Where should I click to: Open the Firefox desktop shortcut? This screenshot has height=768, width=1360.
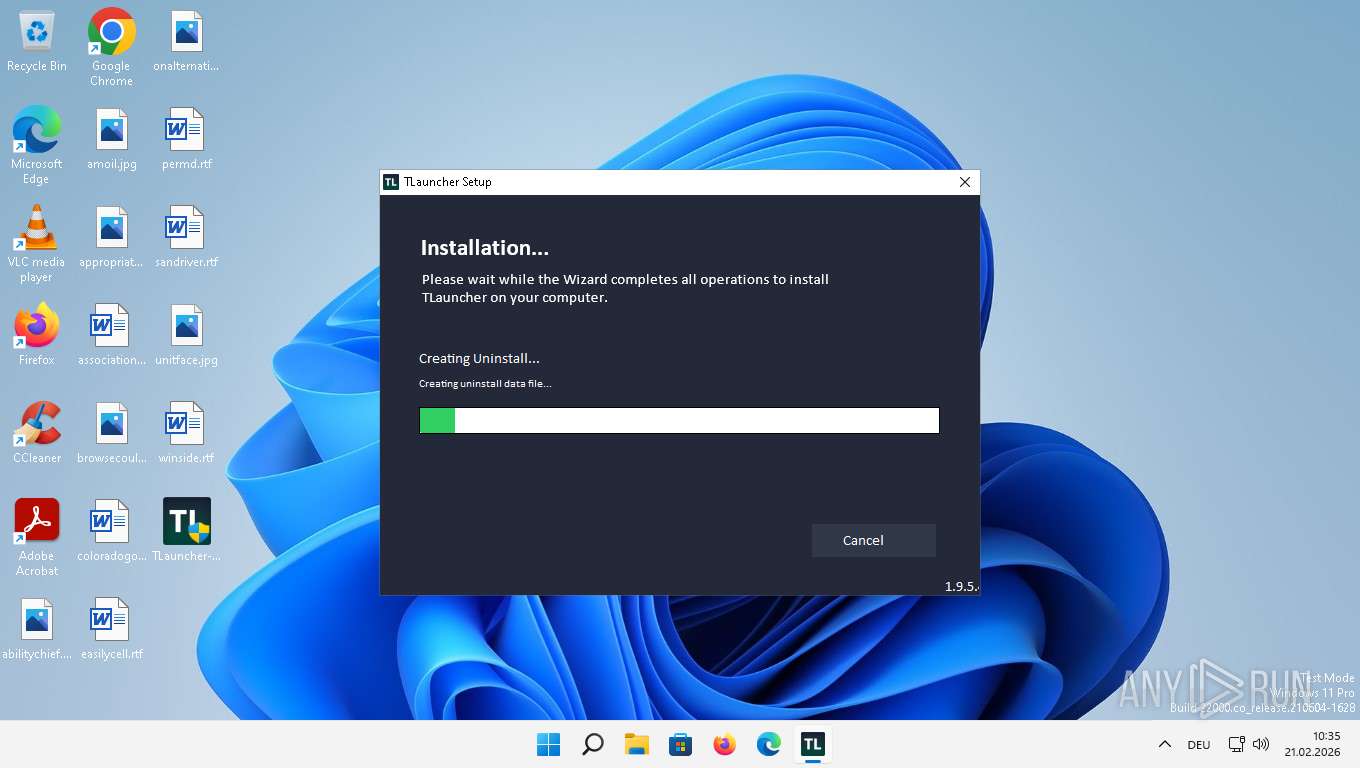(37, 336)
